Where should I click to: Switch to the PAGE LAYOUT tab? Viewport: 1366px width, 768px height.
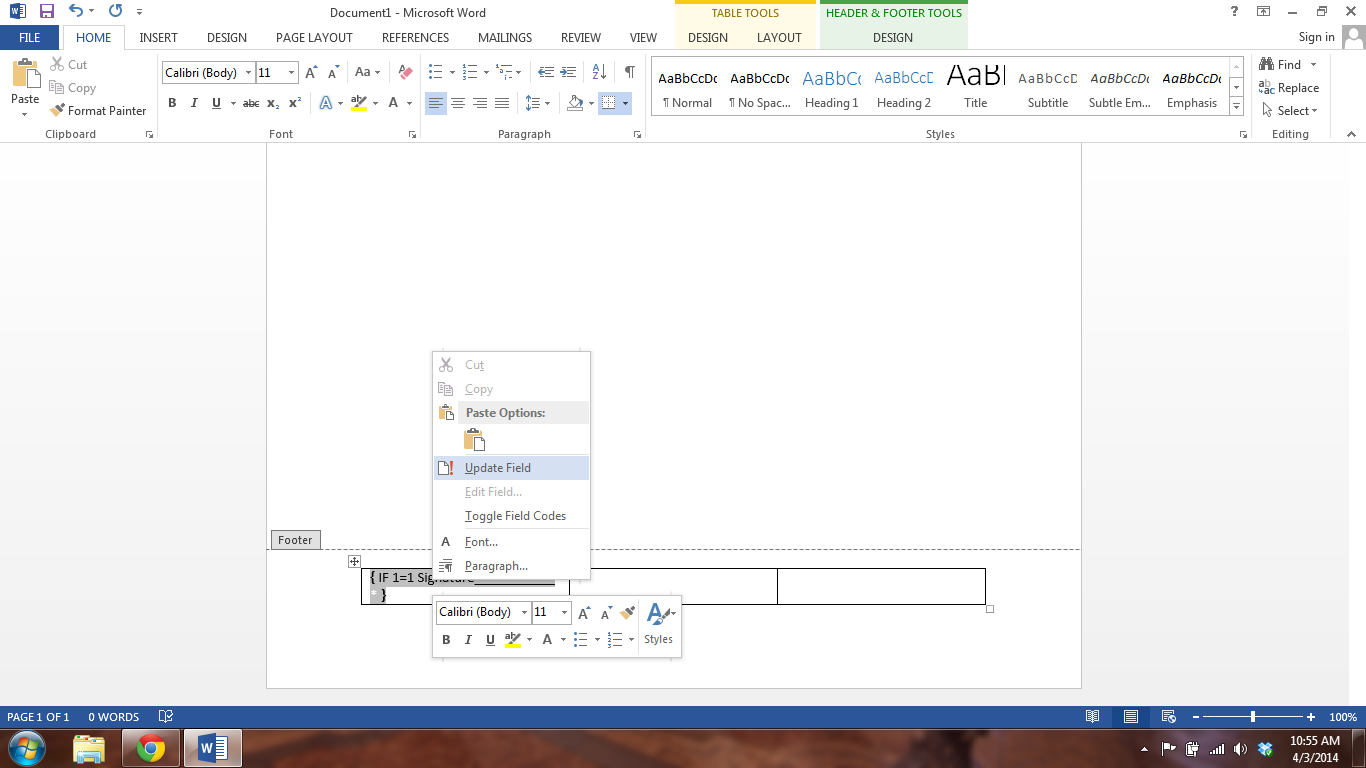click(314, 38)
